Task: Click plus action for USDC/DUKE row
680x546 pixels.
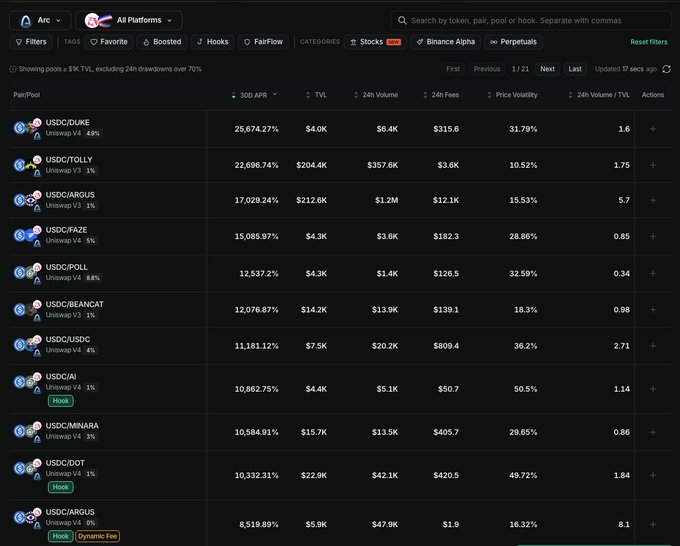Action: point(653,129)
